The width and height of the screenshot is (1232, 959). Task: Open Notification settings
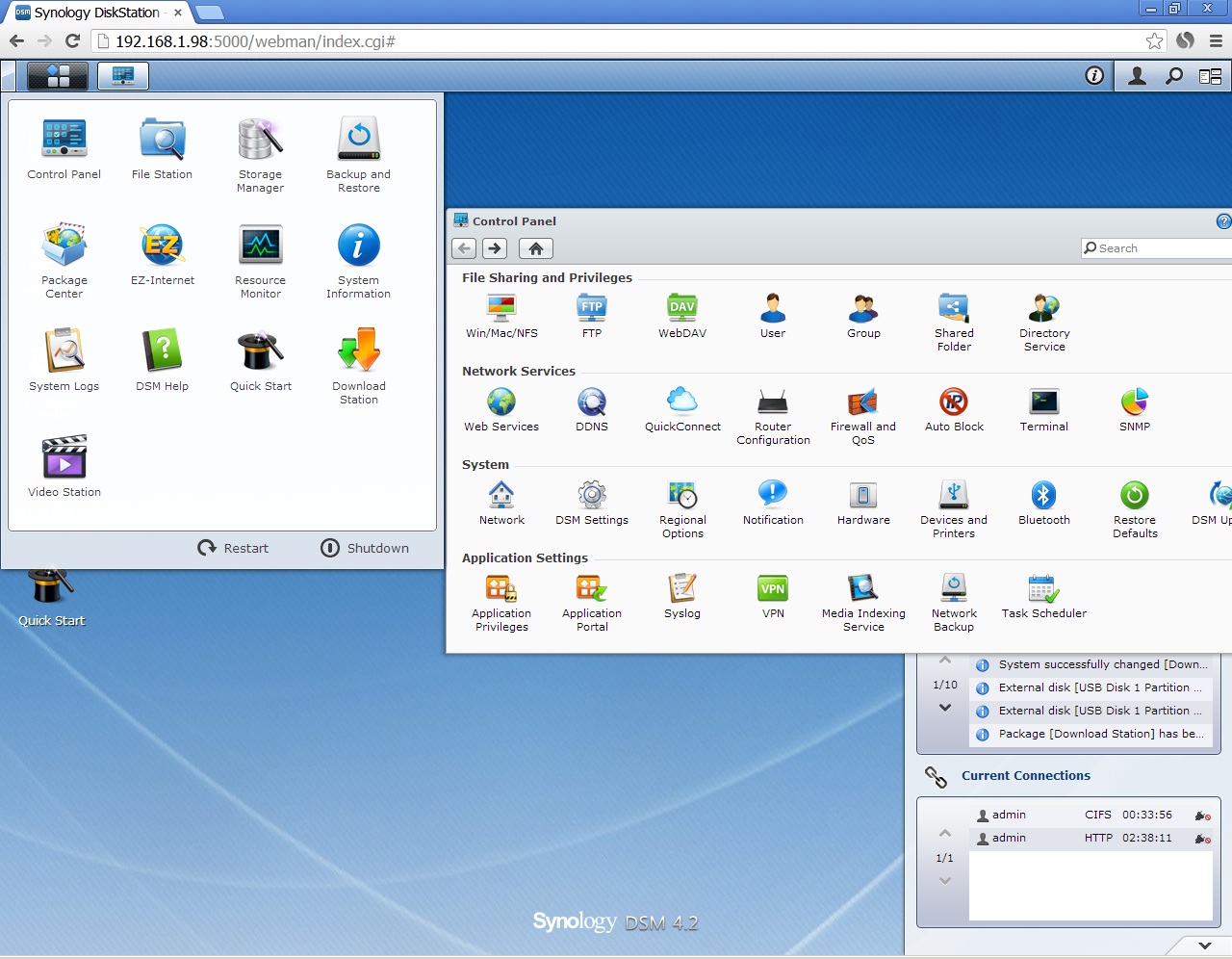773,504
